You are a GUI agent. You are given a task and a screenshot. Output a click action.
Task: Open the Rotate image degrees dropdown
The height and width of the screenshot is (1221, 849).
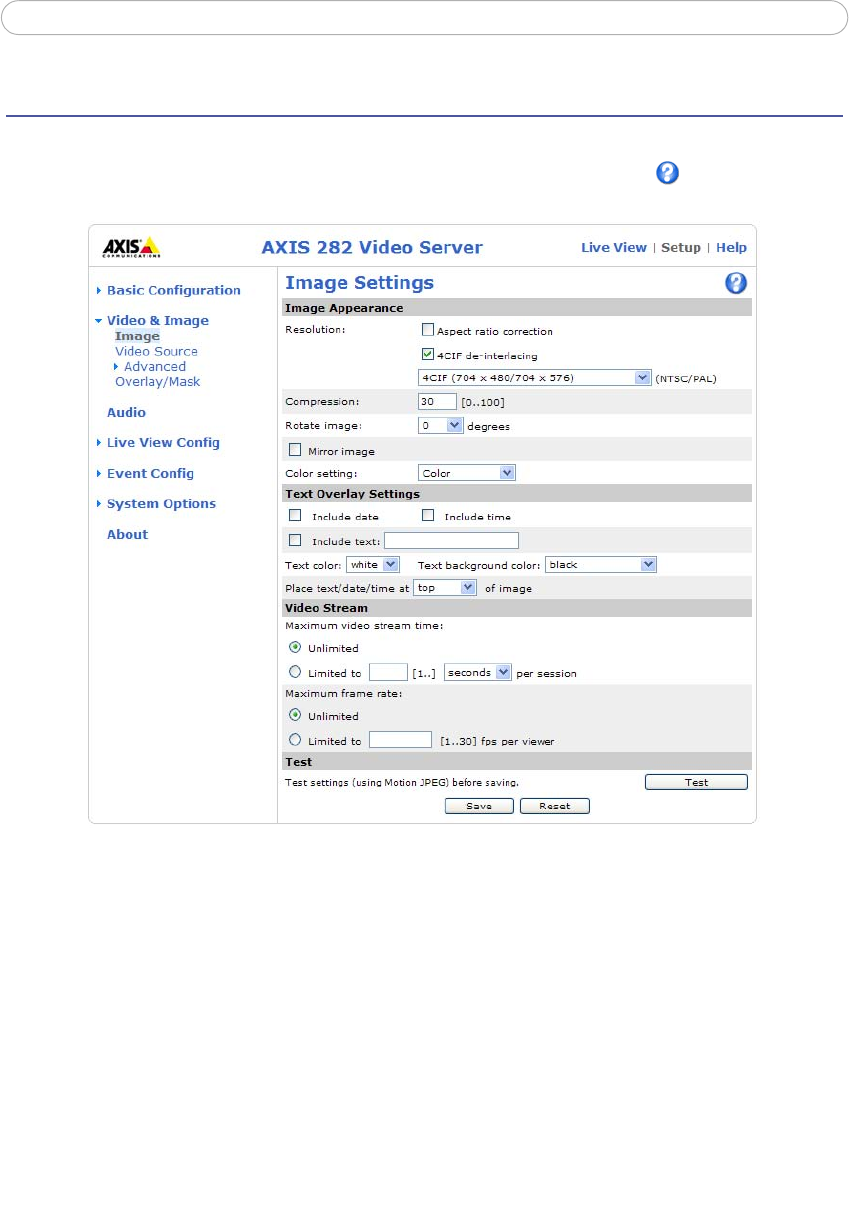pyautogui.click(x=441, y=425)
